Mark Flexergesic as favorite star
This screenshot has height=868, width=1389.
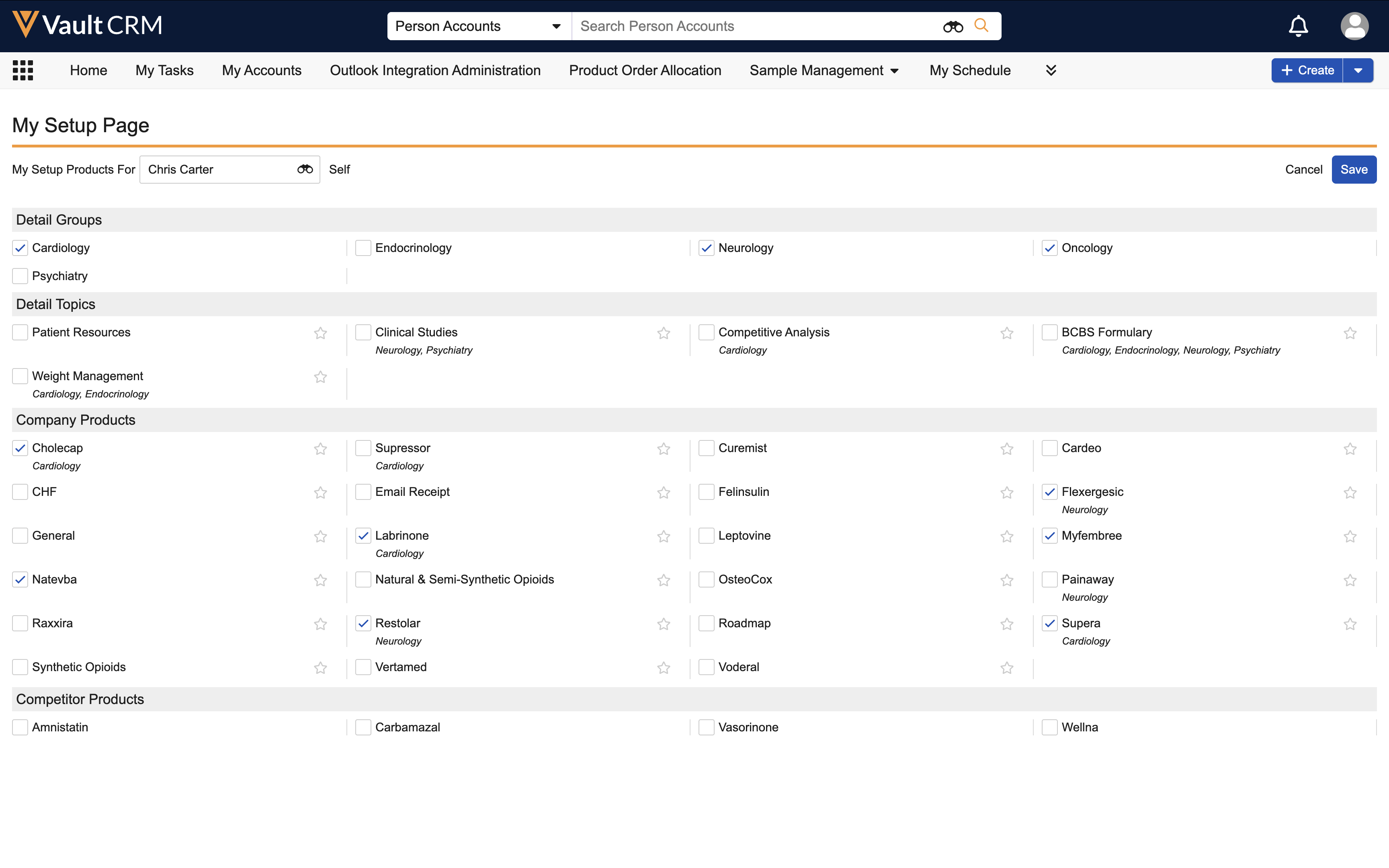pos(1350,493)
